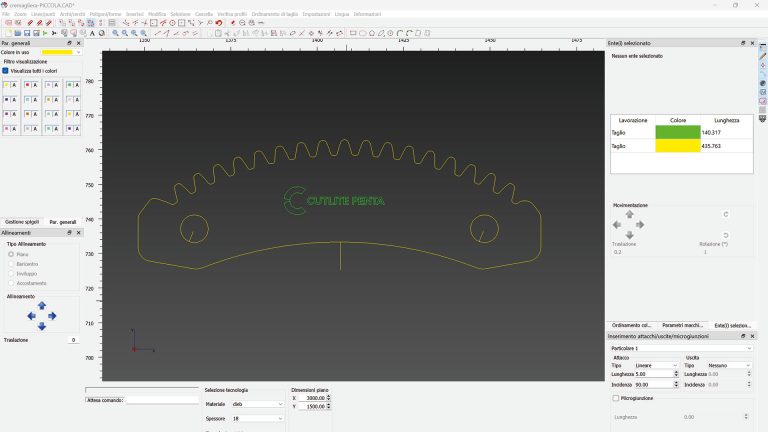Expand the Particolare 1 dropdown
Image resolution: width=768 pixels, height=432 pixels.
point(681,348)
